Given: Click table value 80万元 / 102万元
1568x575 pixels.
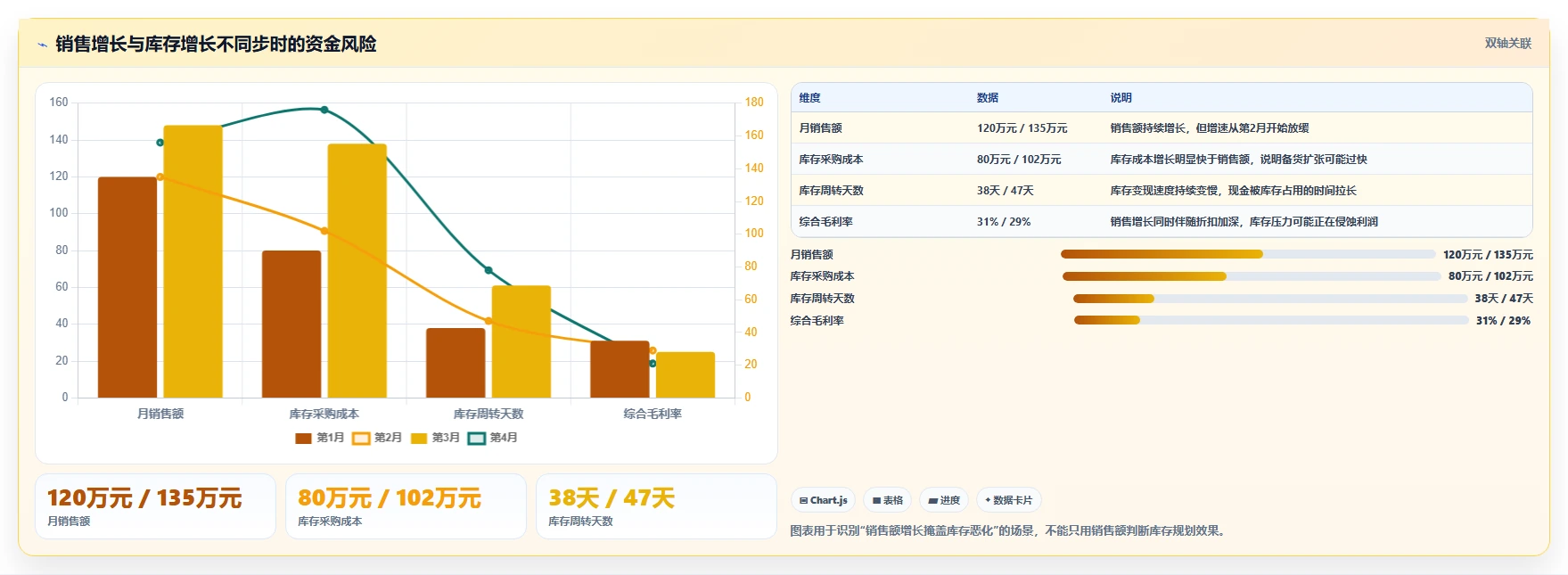Looking at the screenshot, I should (x=1019, y=160).
